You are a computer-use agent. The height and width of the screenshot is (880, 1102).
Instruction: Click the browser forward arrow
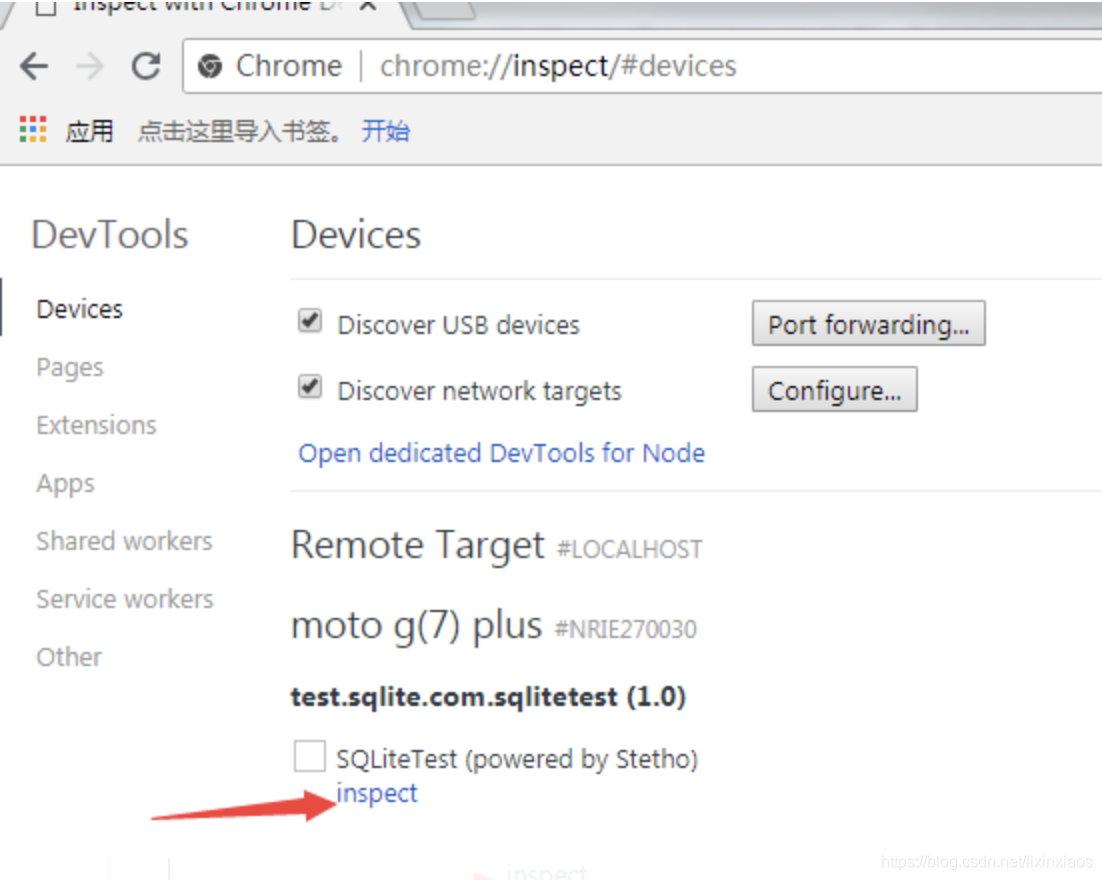click(x=90, y=67)
